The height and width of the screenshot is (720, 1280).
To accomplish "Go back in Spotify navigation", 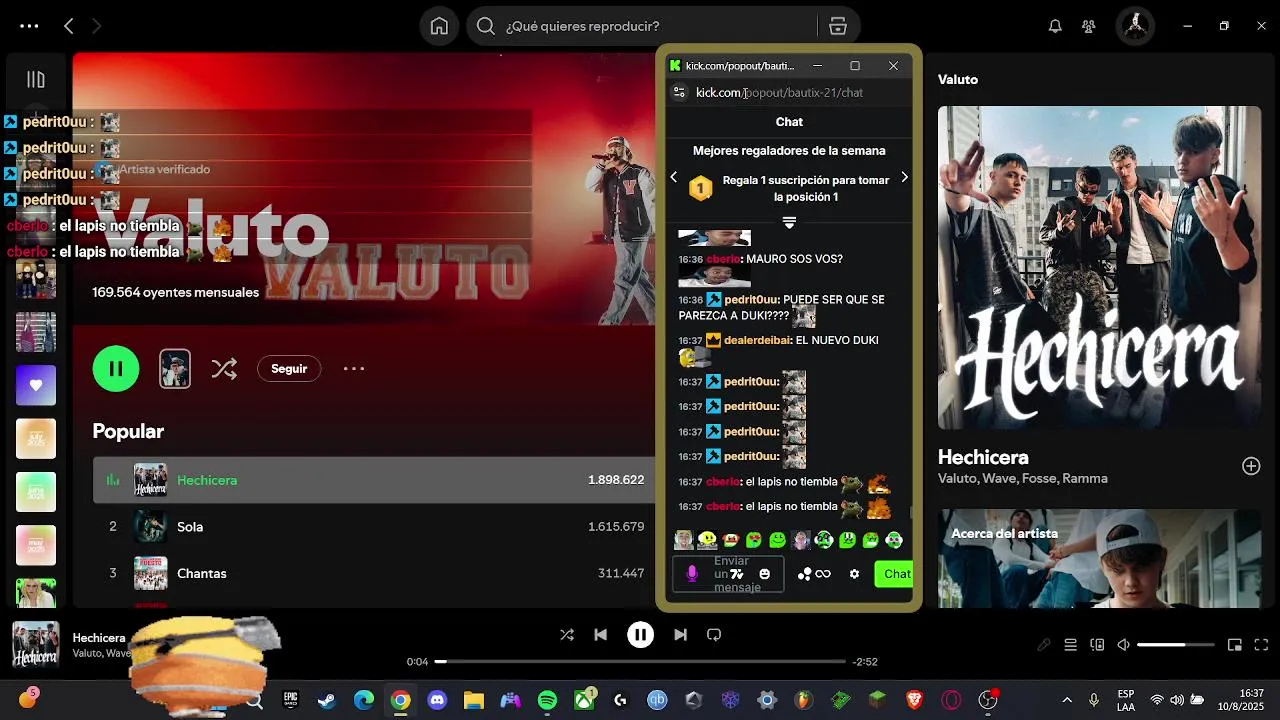I will (x=68, y=26).
